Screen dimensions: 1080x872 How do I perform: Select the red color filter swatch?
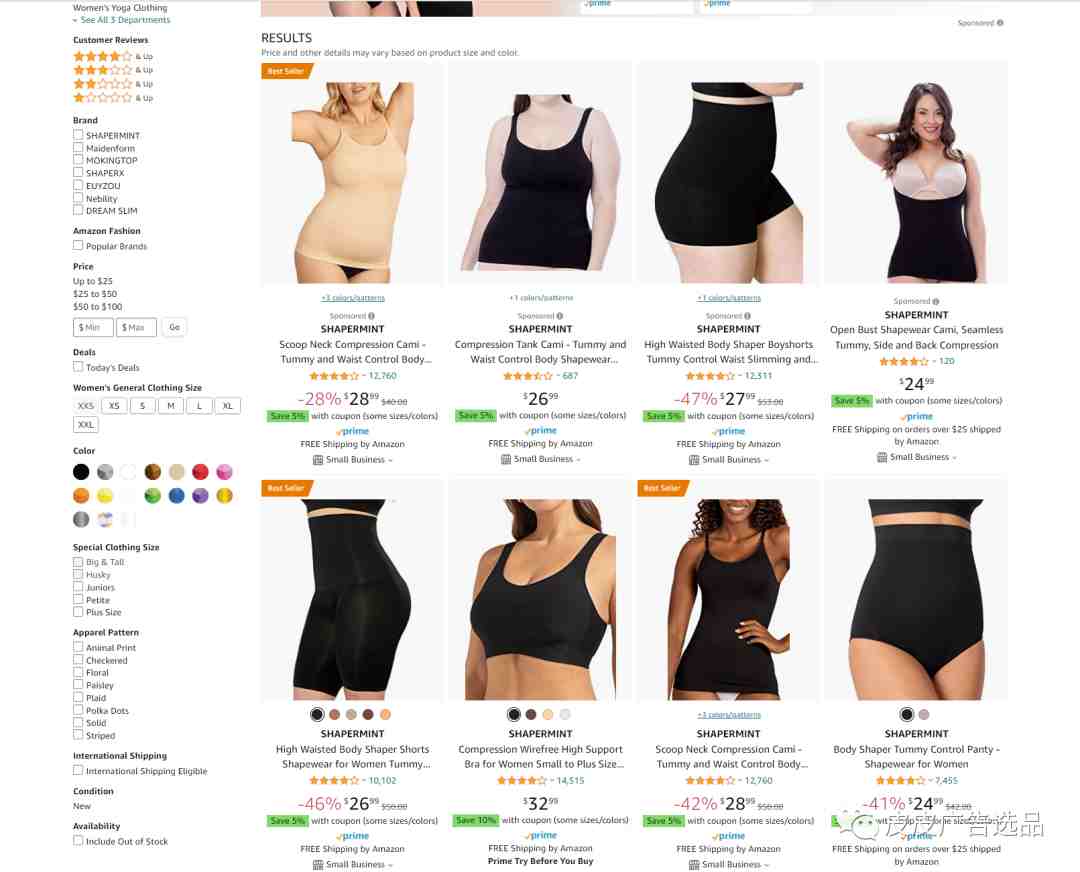coord(200,472)
